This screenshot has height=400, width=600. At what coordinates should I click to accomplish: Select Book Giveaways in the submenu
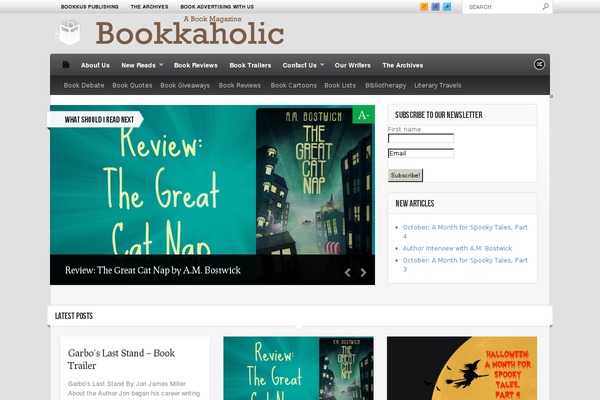pos(185,85)
